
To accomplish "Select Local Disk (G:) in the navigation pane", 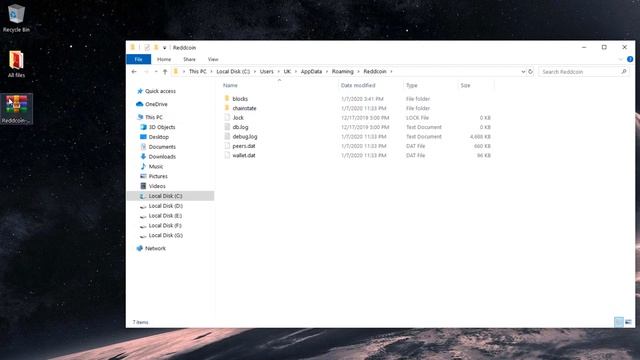I will click(165, 235).
